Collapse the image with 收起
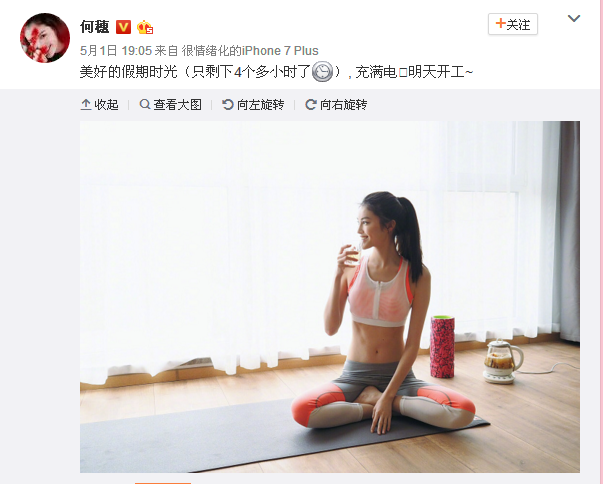 click(99, 105)
